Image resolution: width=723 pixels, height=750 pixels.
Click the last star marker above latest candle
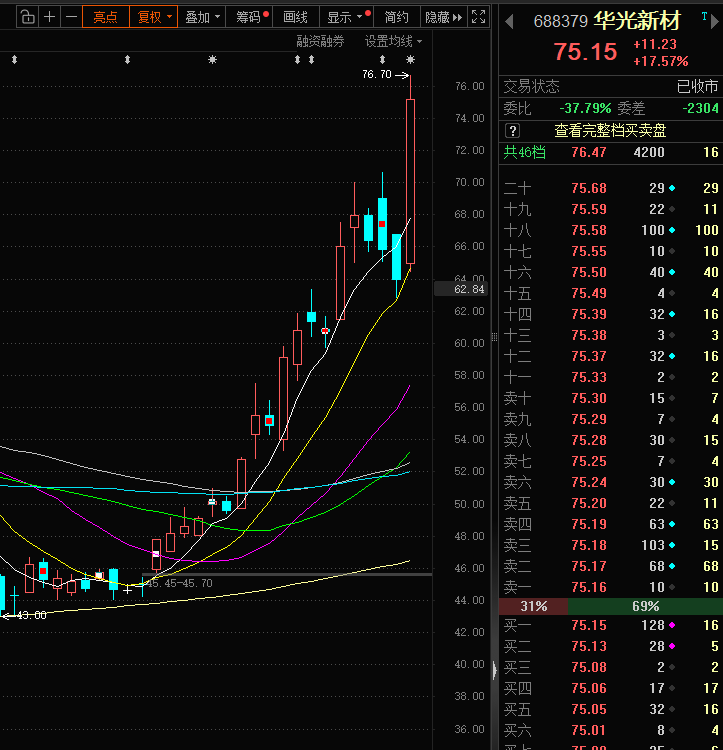pos(410,60)
